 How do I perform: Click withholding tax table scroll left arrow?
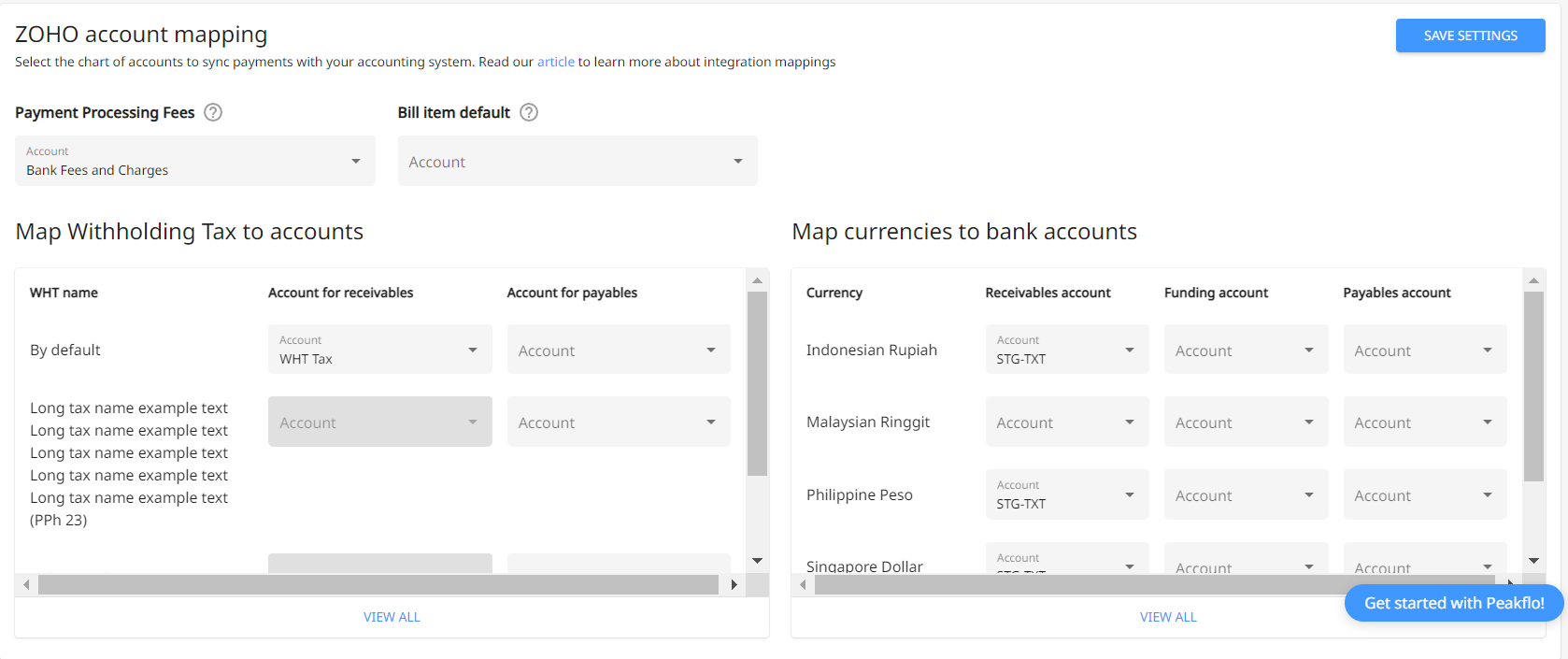(x=26, y=585)
